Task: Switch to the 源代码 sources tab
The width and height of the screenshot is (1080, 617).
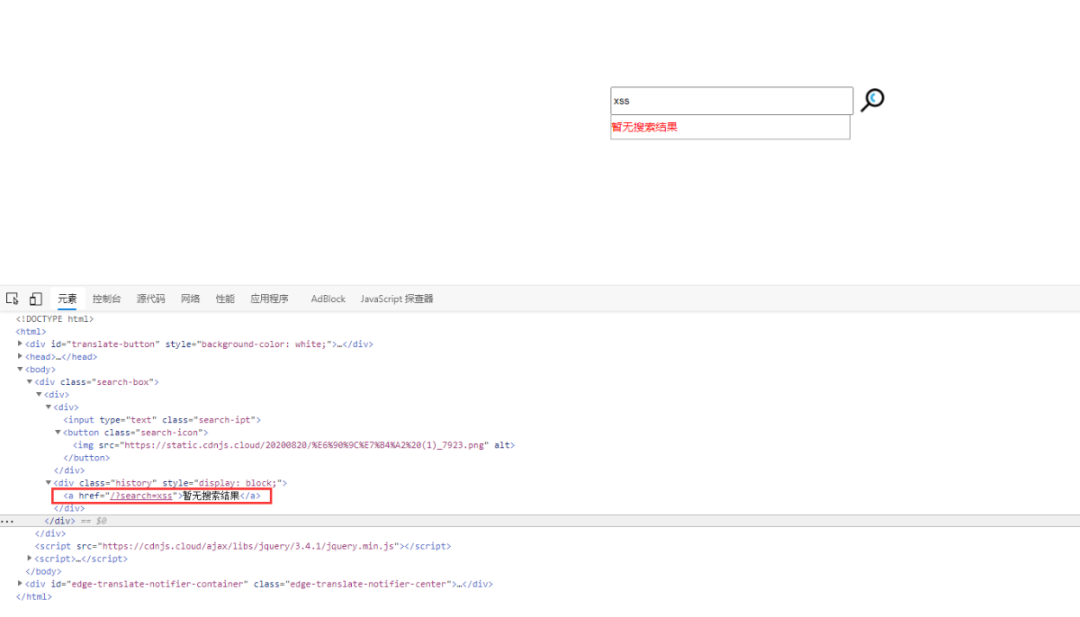Action: (x=150, y=299)
